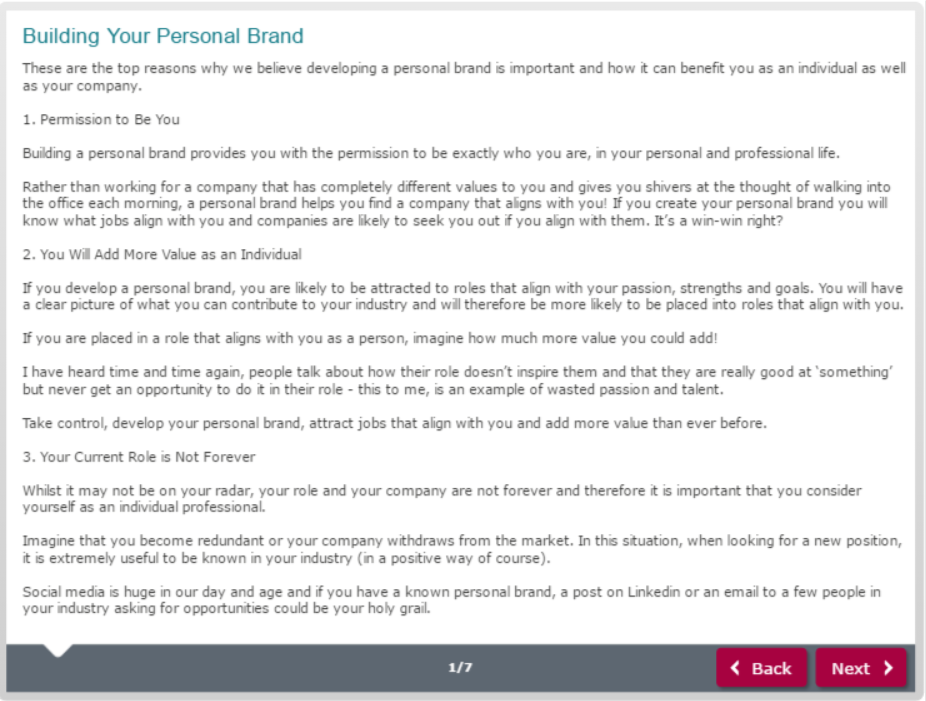Click '2. You Will Add More Value' heading

pos(162,255)
